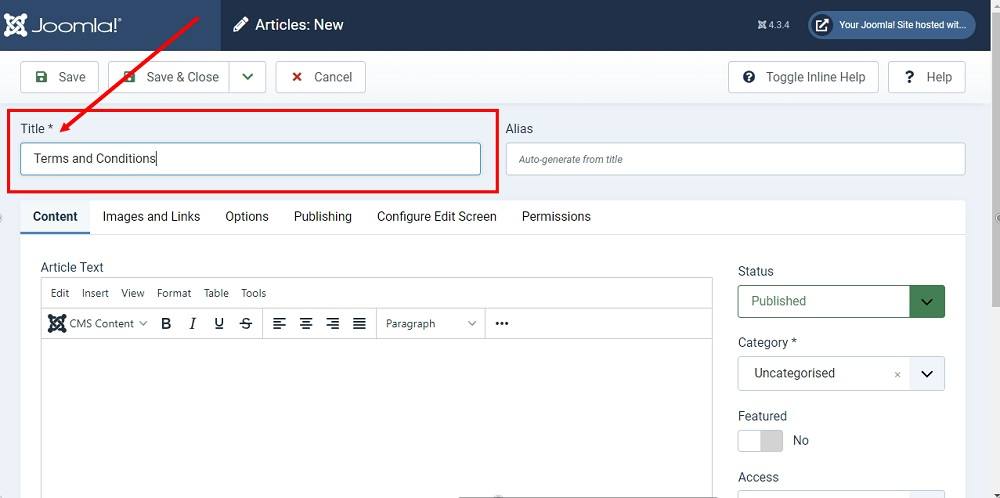Open the Help button
The height and width of the screenshot is (498, 1000).
click(x=927, y=77)
